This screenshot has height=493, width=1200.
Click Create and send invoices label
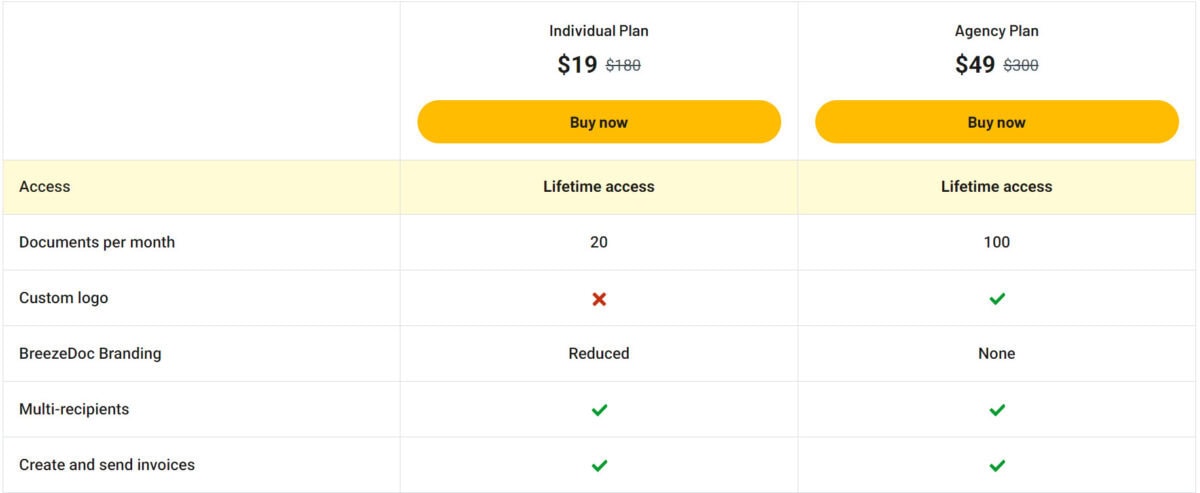tap(107, 465)
